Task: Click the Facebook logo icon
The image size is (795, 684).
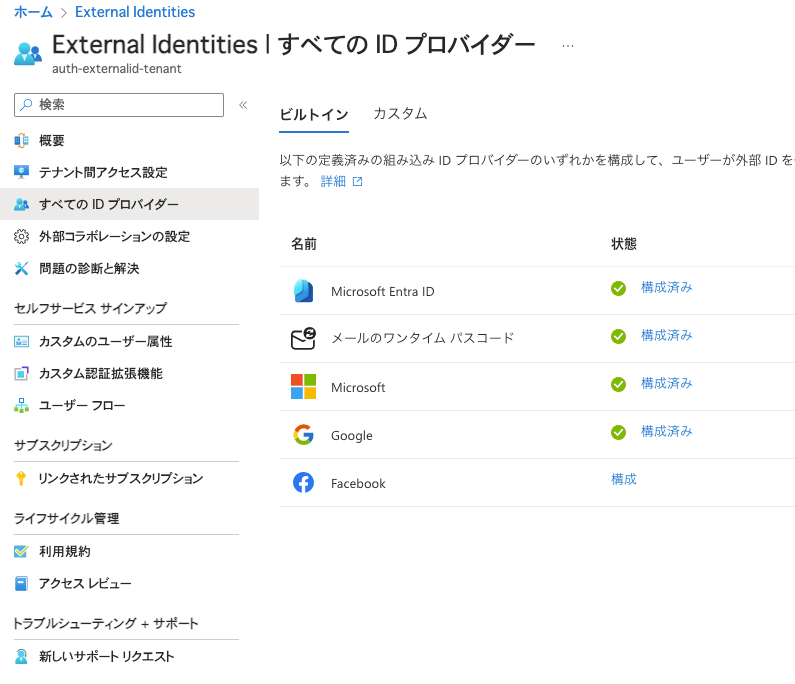Action: point(303,483)
